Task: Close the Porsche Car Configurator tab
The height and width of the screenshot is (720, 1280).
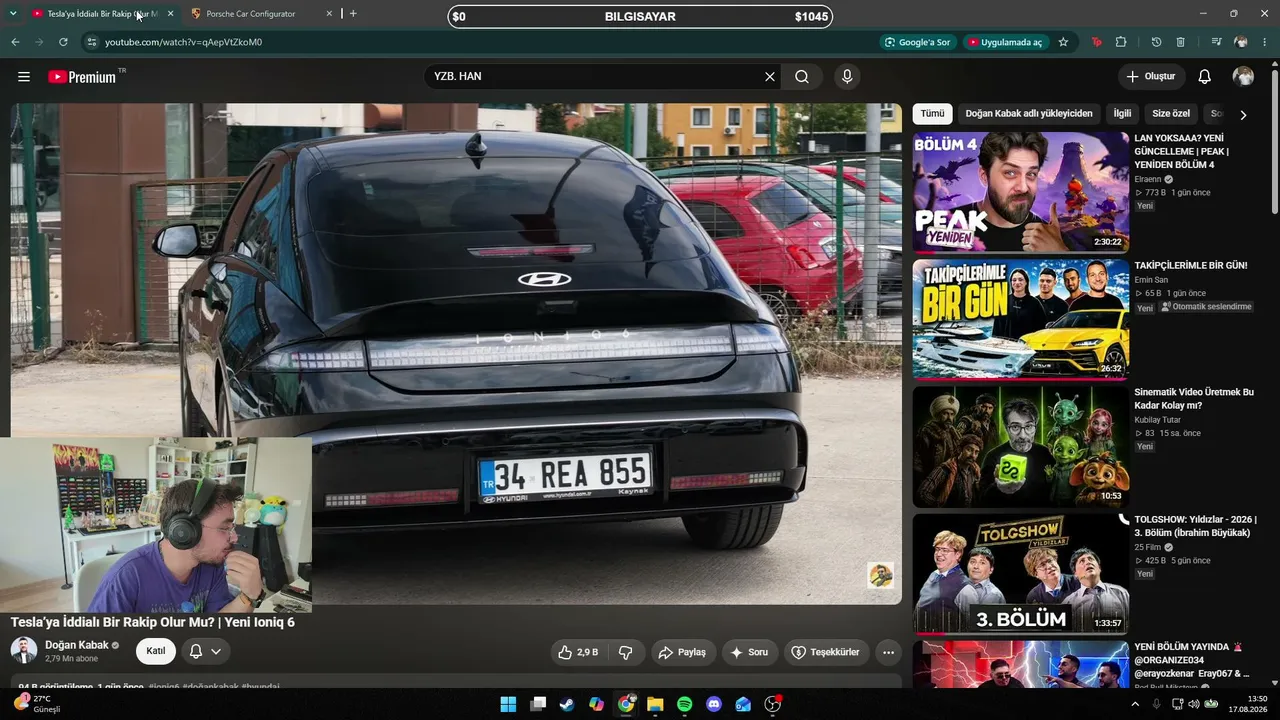Action: 329,14
